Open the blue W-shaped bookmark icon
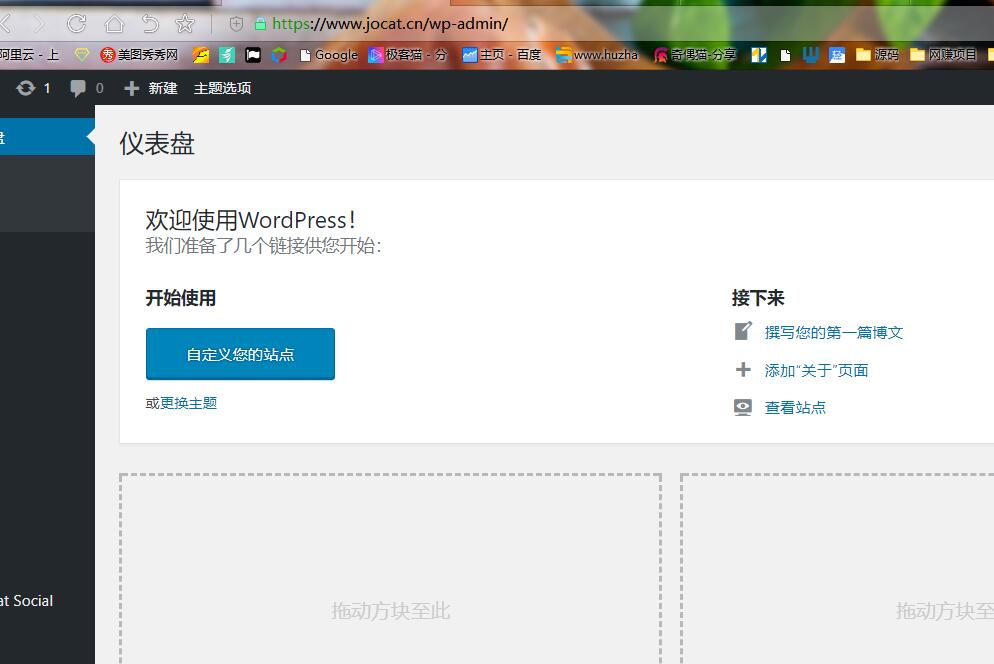Screen dimensions: 994x664 (811, 55)
